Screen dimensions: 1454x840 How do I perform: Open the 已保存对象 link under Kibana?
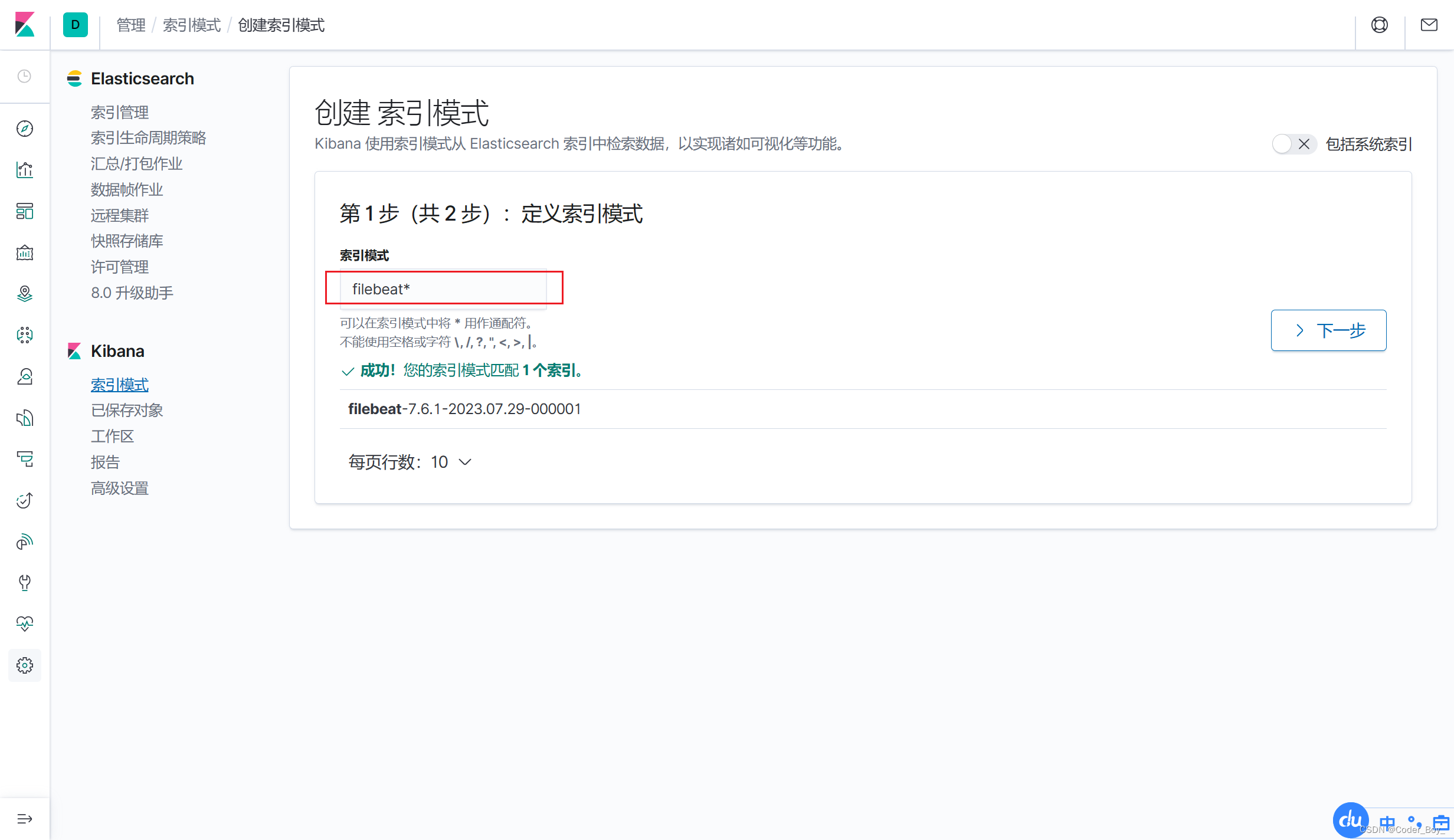[127, 410]
